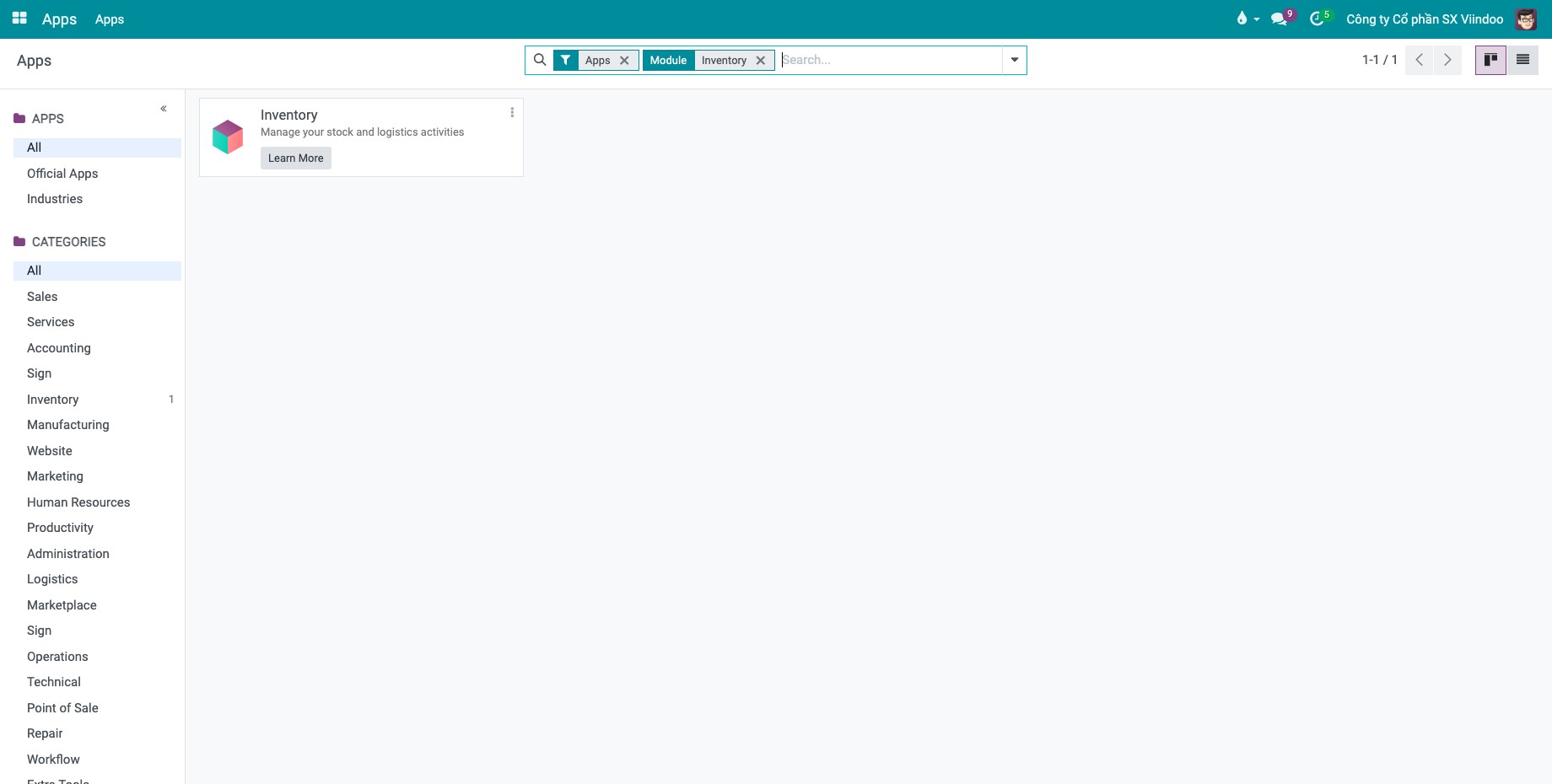Screen dimensions: 1552x784
Task: Select the Marketing category
Action: click(x=97, y=476)
